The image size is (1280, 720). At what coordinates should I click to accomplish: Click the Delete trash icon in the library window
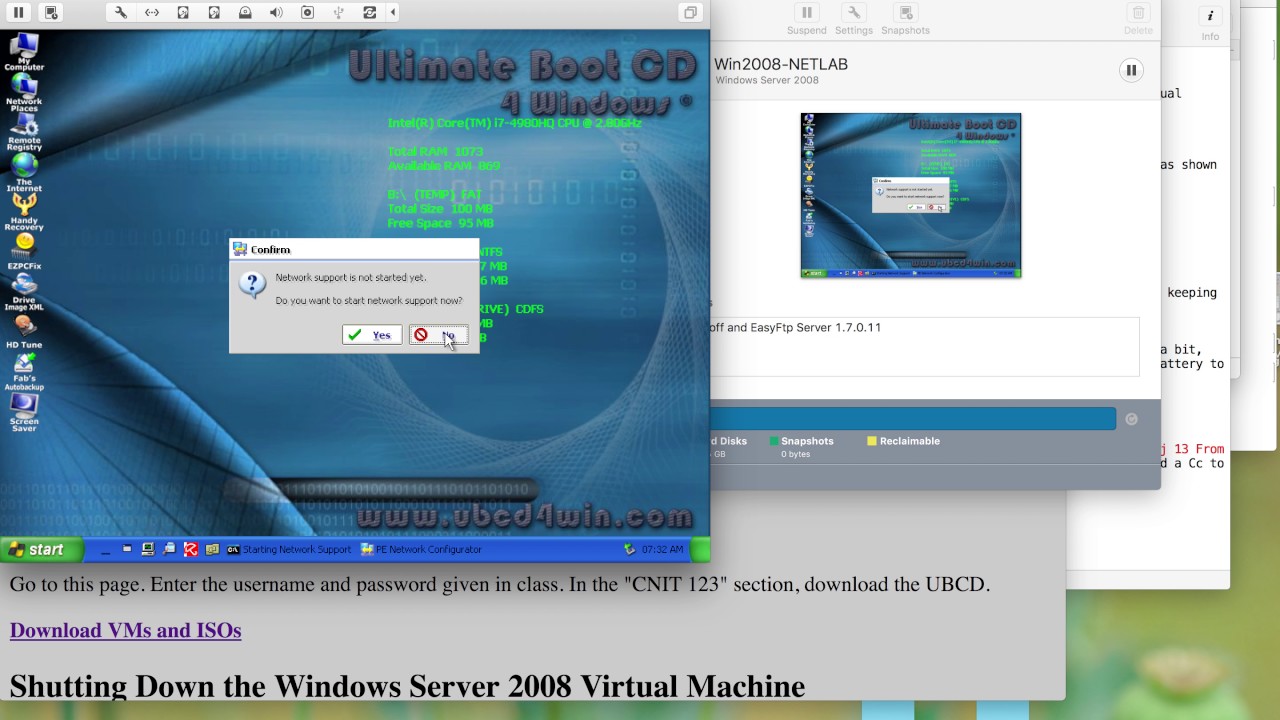tap(1138, 20)
